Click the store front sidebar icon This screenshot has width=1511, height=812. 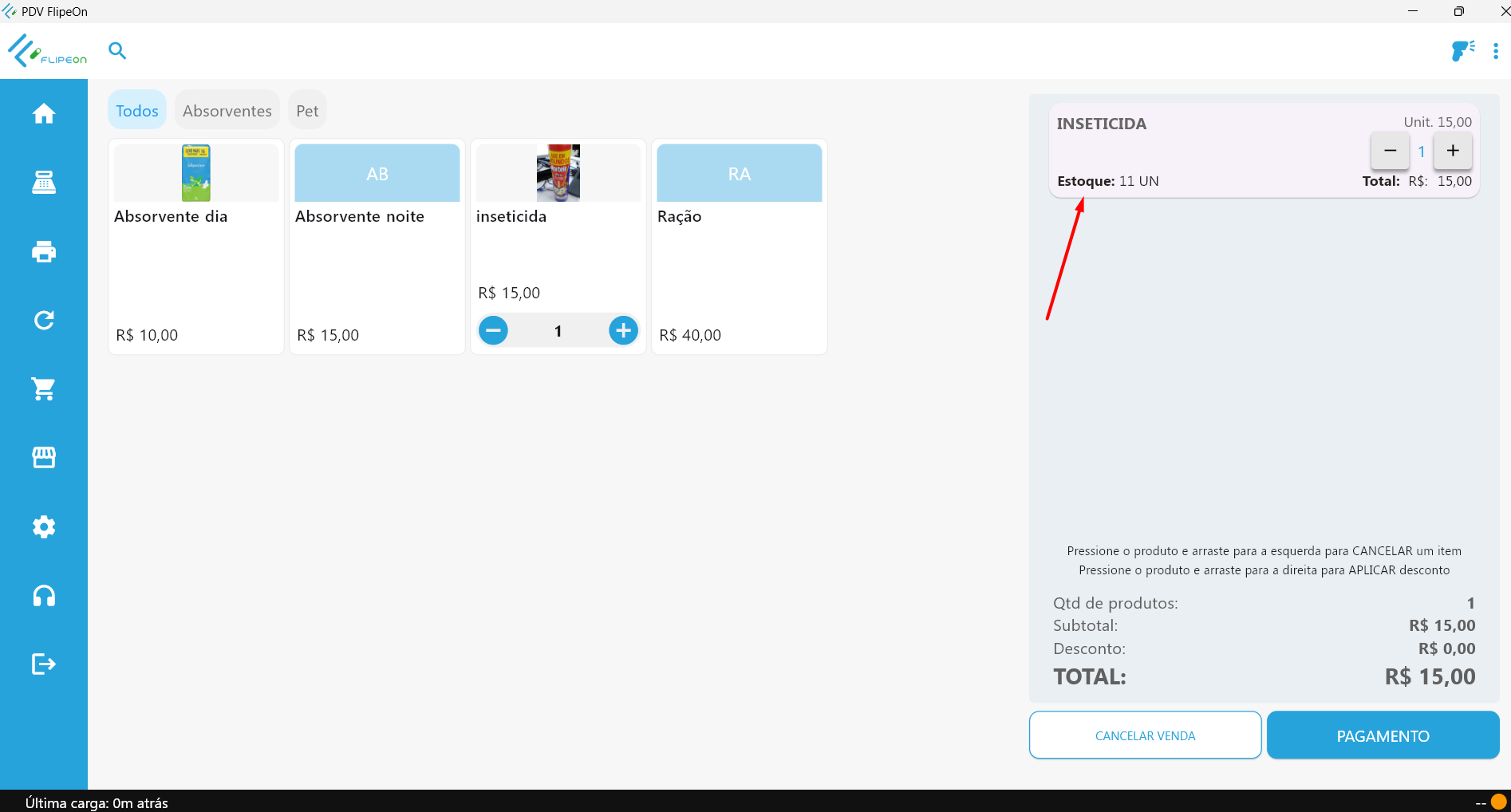[44, 458]
